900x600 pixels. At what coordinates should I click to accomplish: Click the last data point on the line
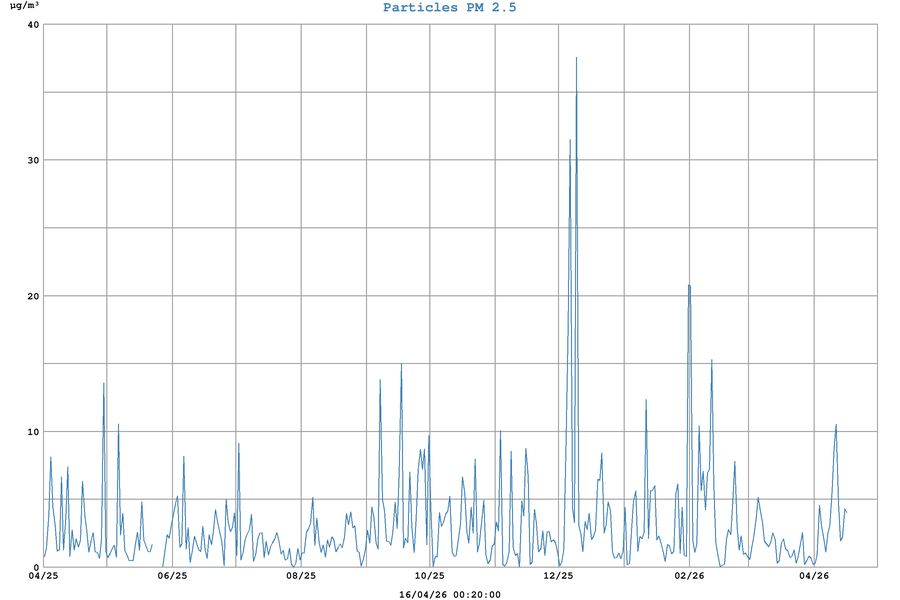(847, 513)
